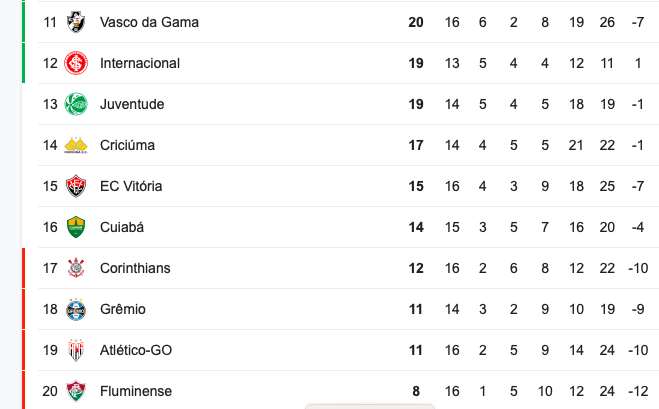Viewport: 659px width, 409px height.
Task: Click Fluminense's 8 points value
Action: pyautogui.click(x=416, y=391)
